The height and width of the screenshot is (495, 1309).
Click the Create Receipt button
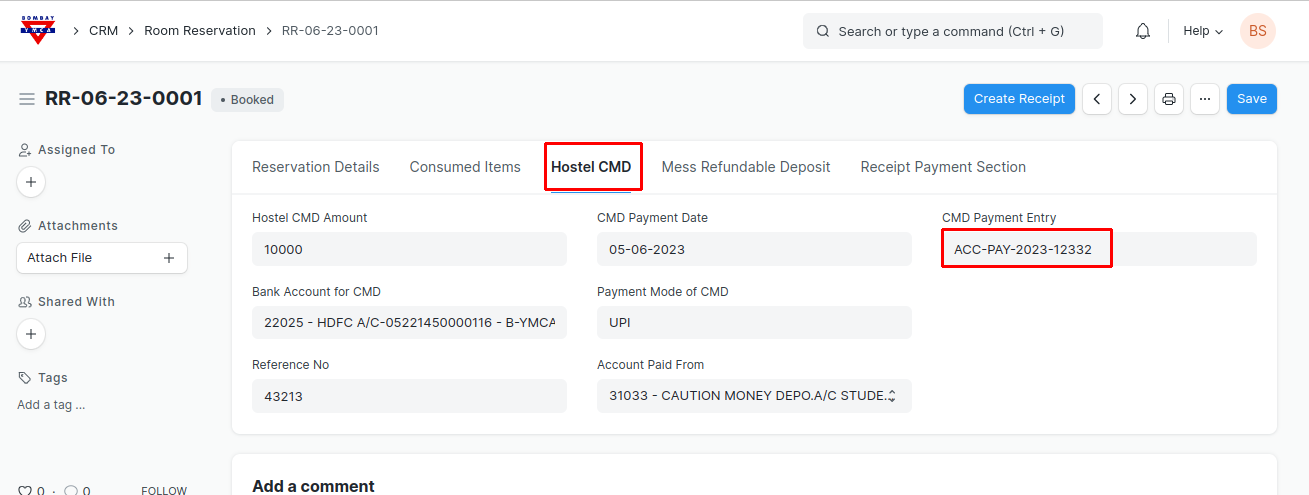click(1019, 99)
